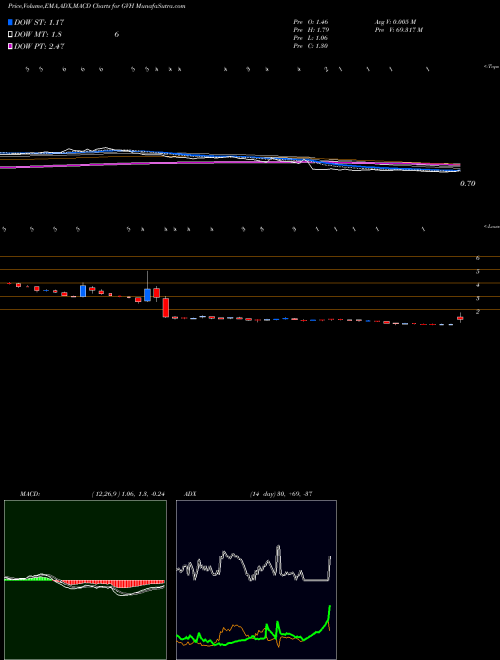The width and height of the screenshot is (500, 660).
Task: Click the price axis label 4
Action: pyautogui.click(x=478, y=285)
